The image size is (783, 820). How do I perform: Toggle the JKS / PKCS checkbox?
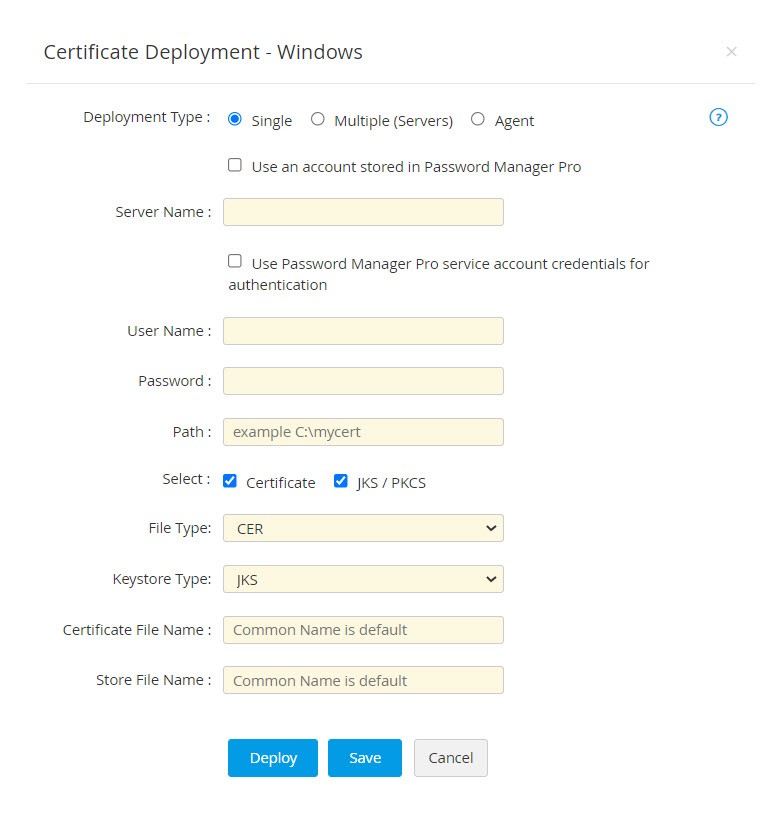tap(341, 481)
